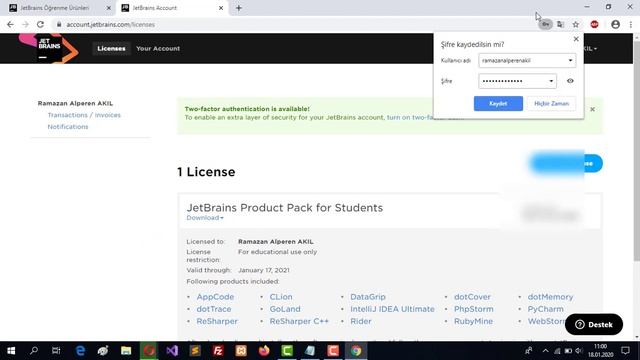Open the dotTrace product link

tap(213, 309)
